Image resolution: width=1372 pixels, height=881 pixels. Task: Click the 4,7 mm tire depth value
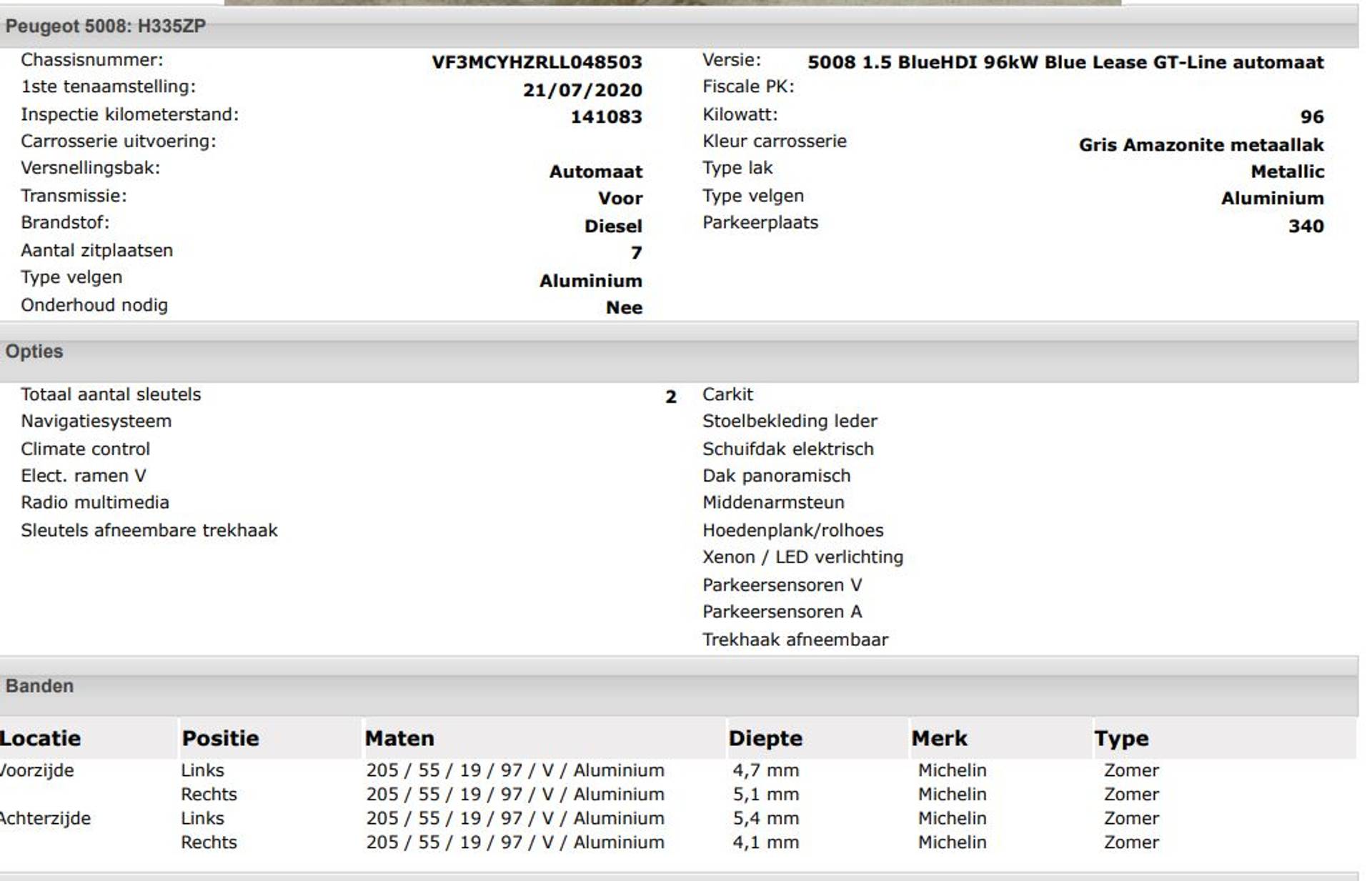tap(765, 770)
